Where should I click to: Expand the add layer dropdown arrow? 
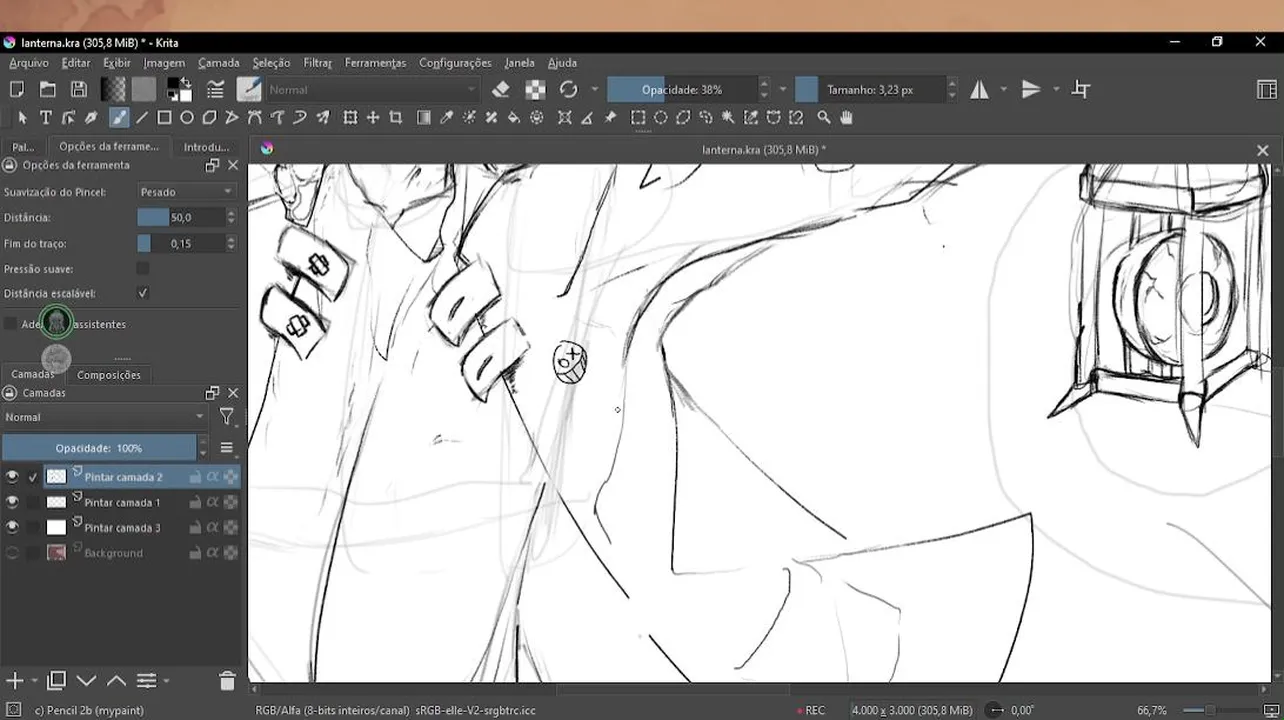click(35, 681)
